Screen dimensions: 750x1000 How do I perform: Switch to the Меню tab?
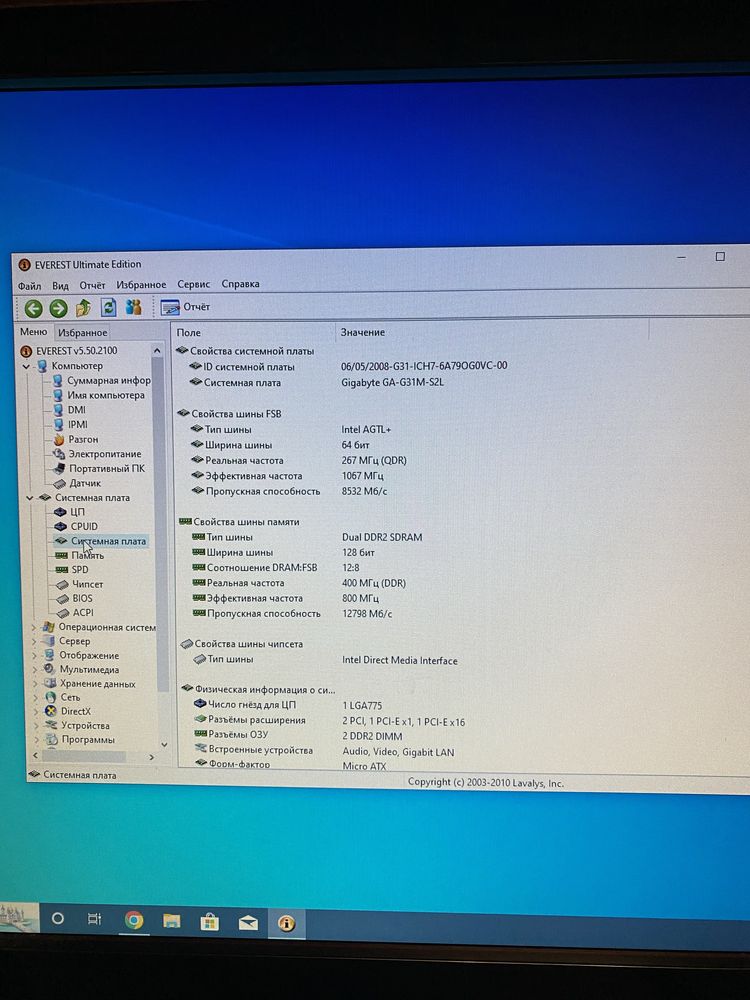click(33, 332)
